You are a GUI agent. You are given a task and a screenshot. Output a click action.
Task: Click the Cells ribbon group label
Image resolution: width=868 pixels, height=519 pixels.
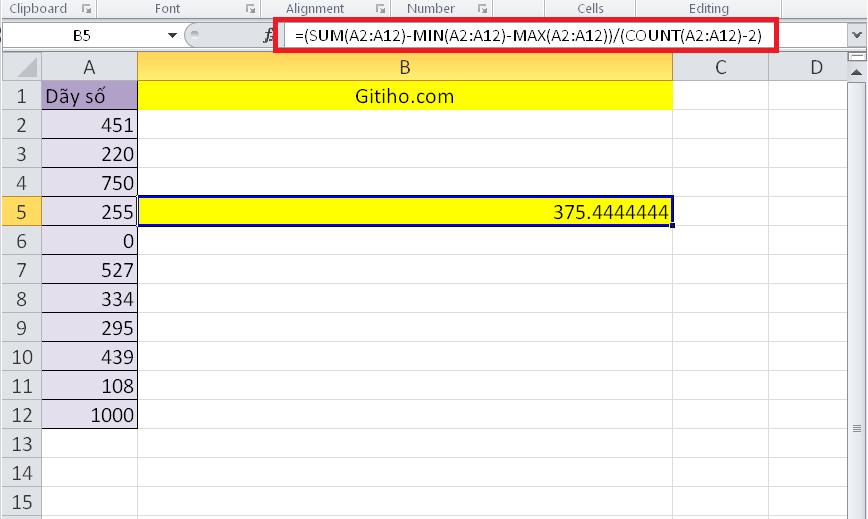point(590,8)
